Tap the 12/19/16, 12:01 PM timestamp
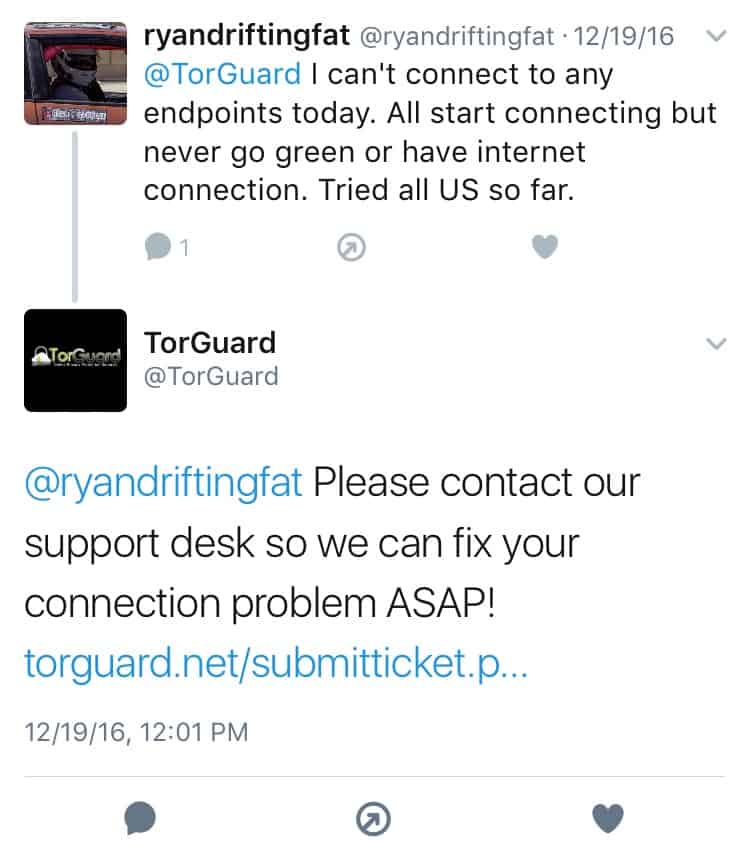 tap(137, 732)
